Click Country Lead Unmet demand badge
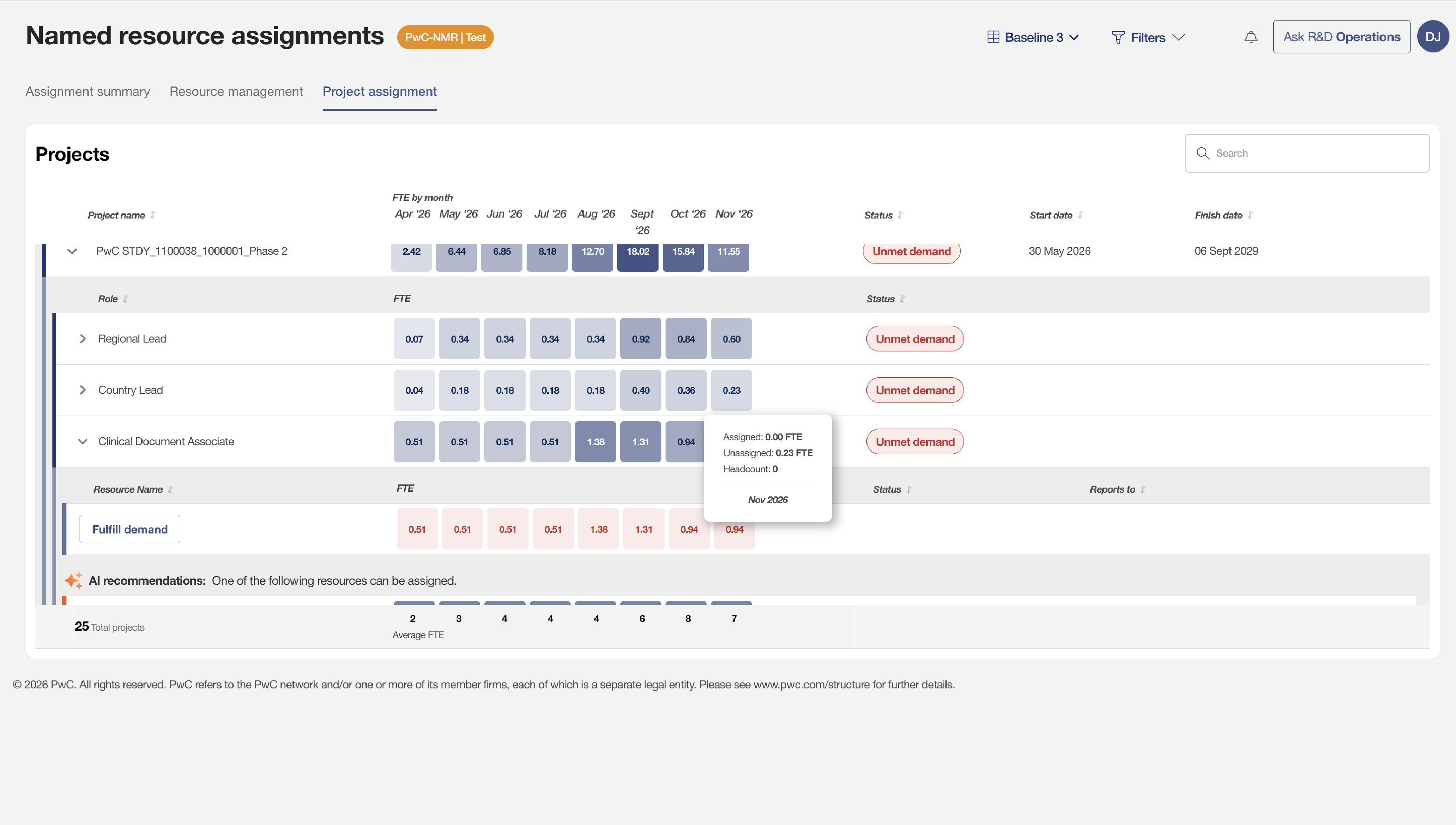 tap(915, 390)
